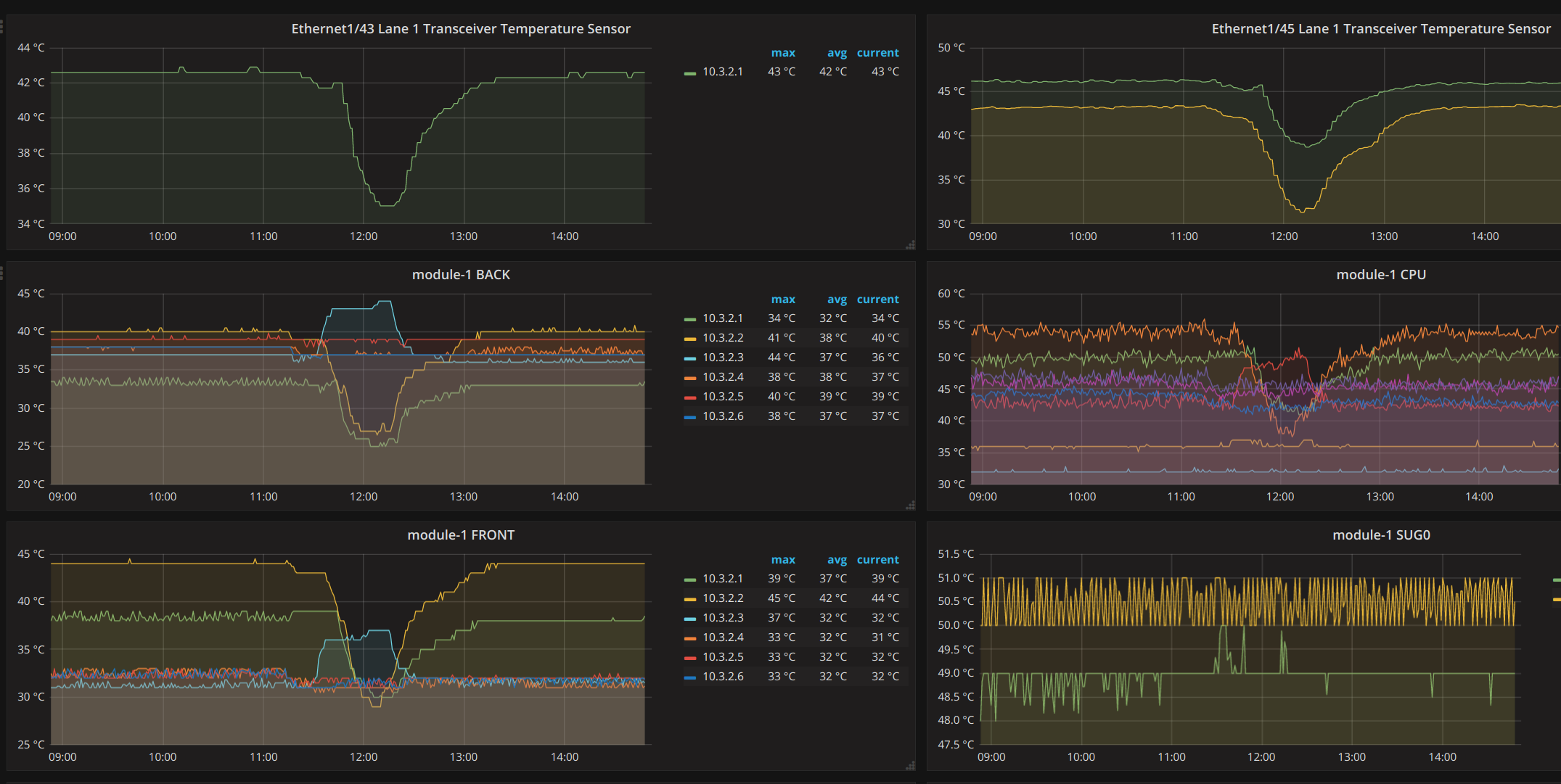Click resize handle of Ethernet1/43 panel
The height and width of the screenshot is (784, 1561).
910,245
